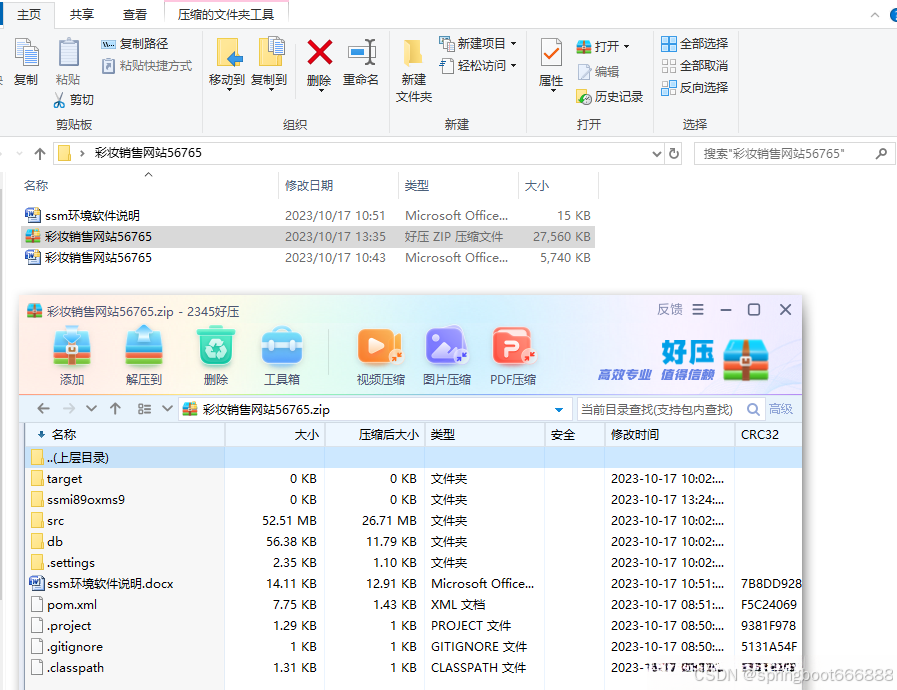Open Properties icon in ribbon

tap(551, 53)
